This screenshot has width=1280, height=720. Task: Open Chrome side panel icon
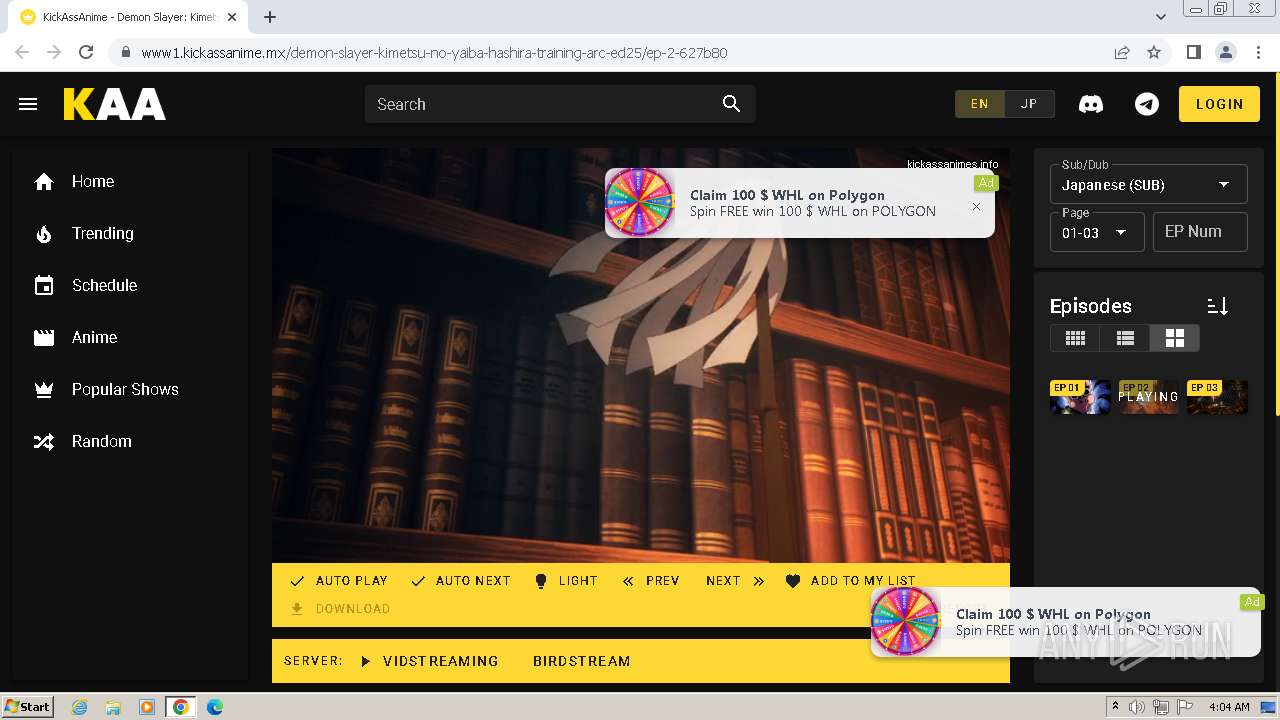(x=1193, y=52)
